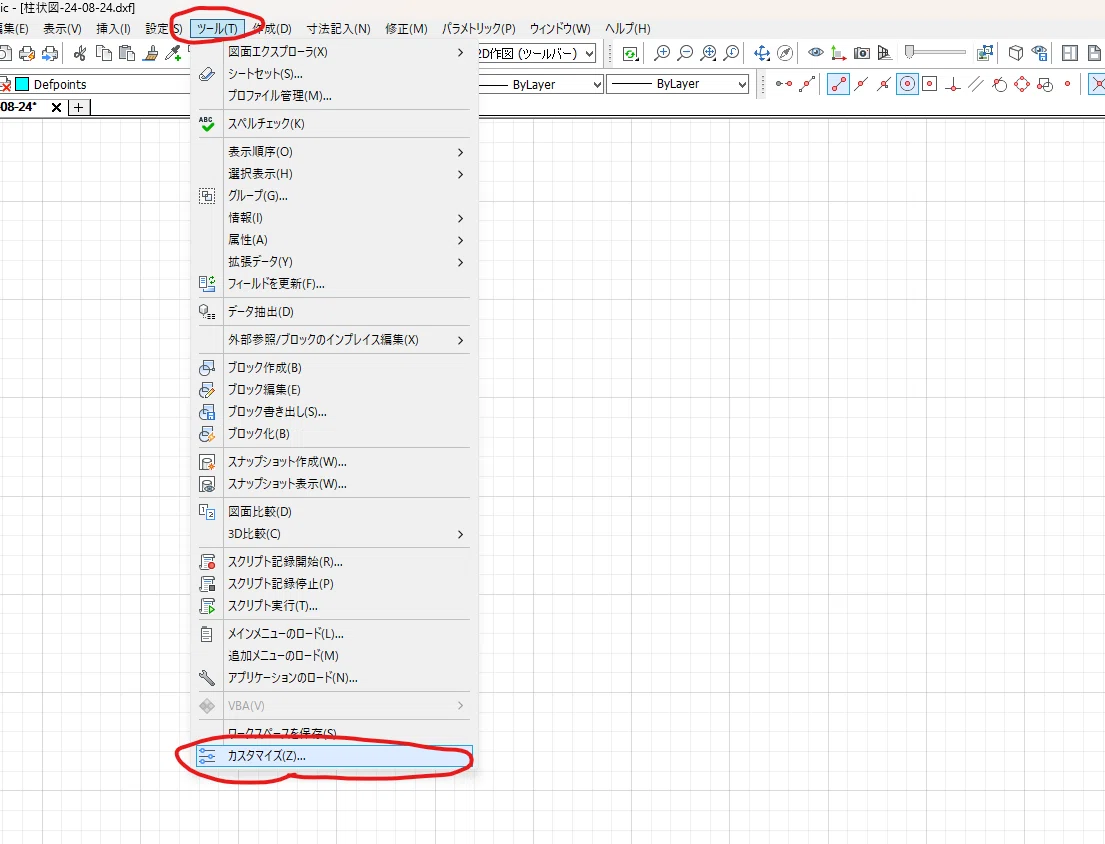The image size is (1105, 844).
Task: Open the 2D作図 workspace dropdown
Action: [537, 54]
